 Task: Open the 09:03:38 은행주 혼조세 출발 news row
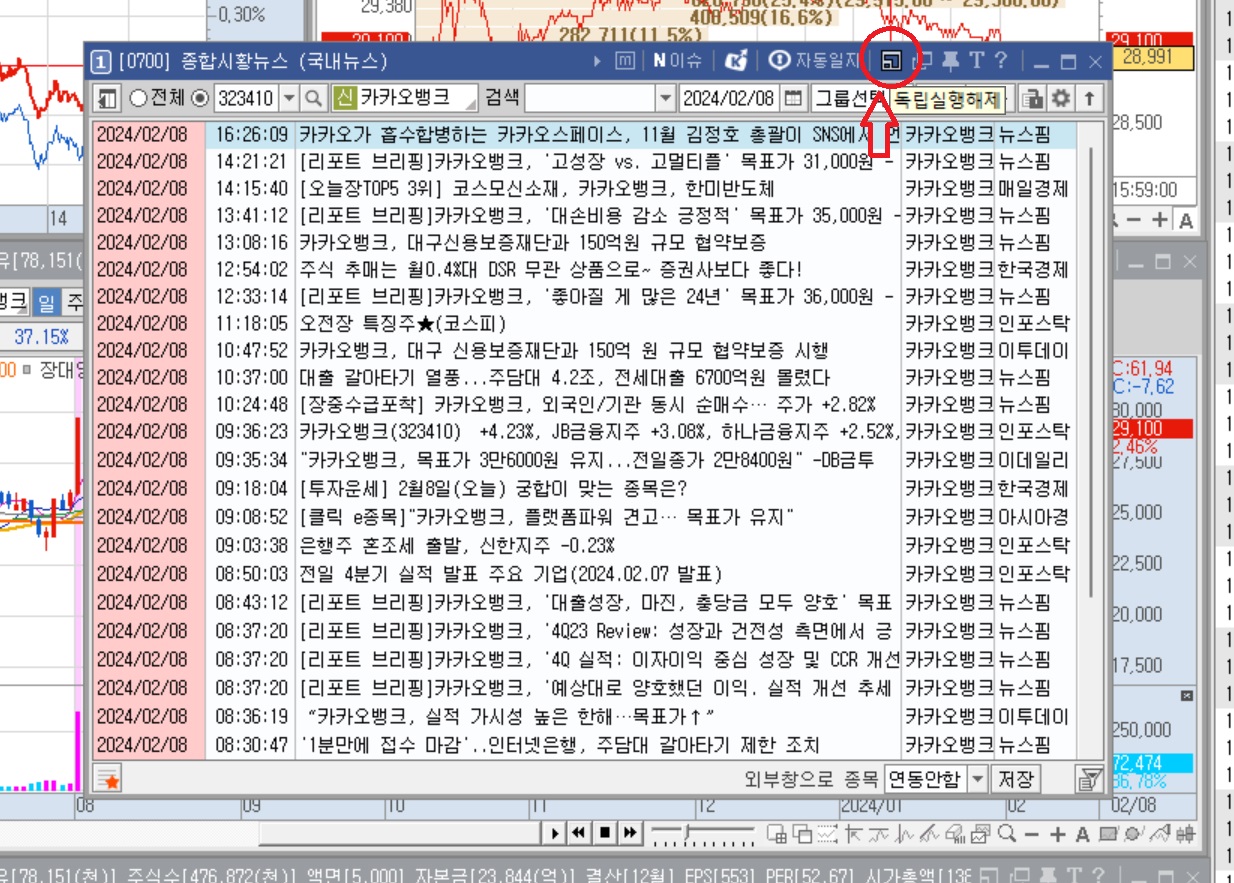(x=584, y=545)
